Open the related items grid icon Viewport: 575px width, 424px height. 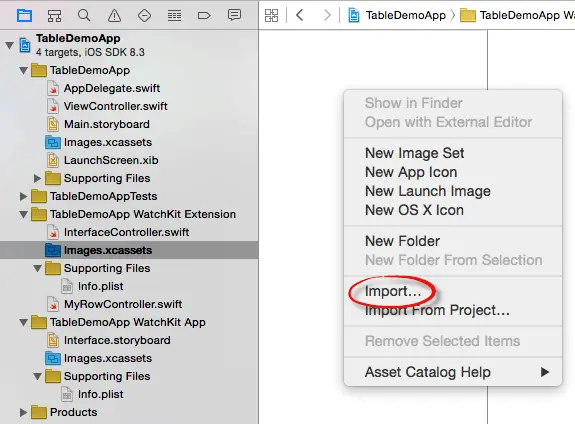pyautogui.click(x=271, y=15)
